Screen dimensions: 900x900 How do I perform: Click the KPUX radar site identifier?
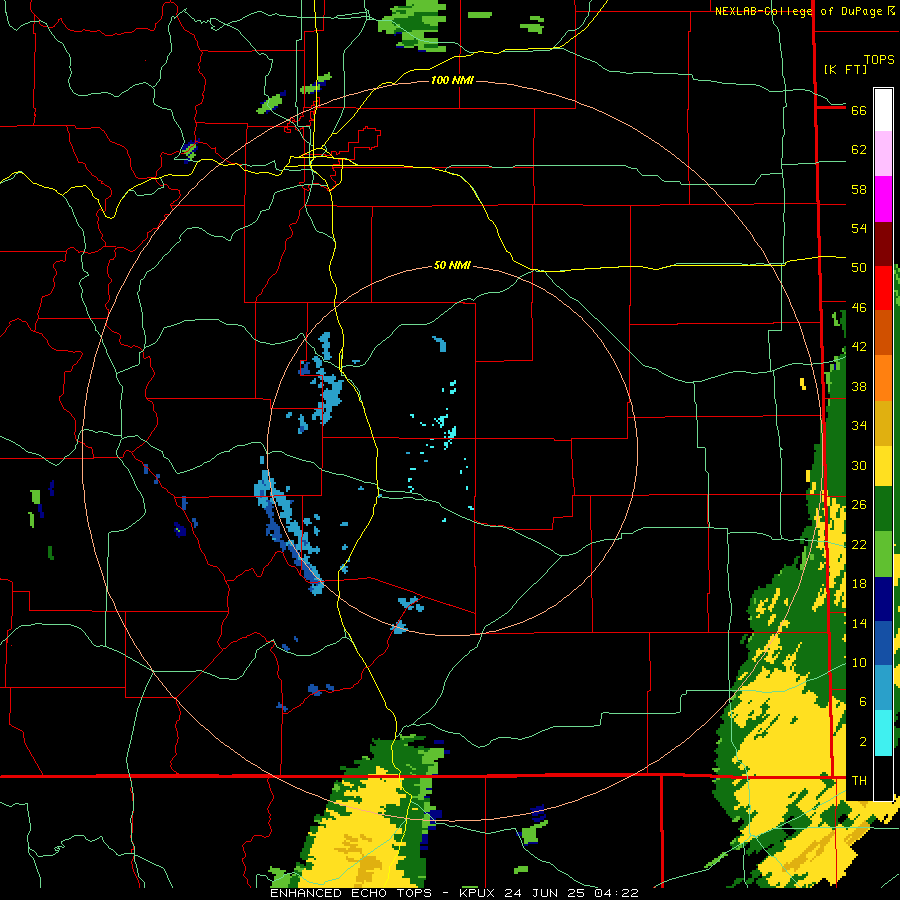476,893
